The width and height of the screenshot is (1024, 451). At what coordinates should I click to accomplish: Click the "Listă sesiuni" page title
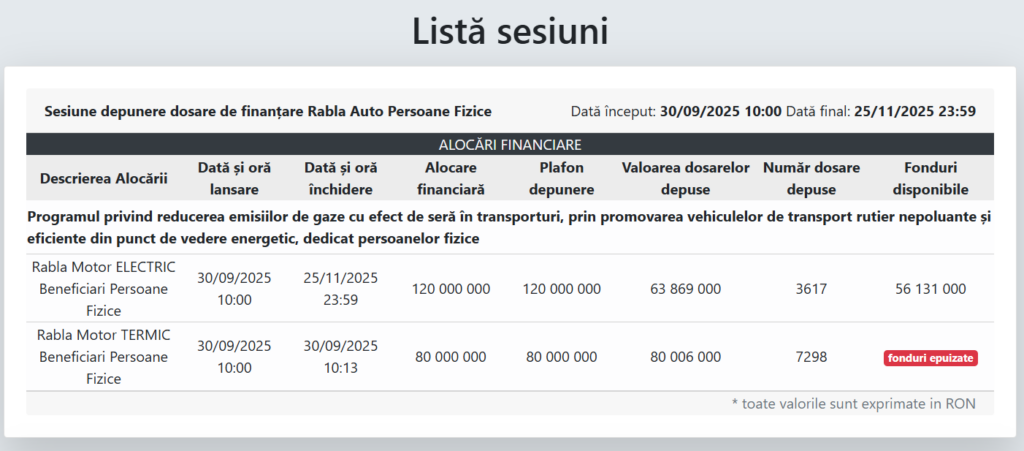pyautogui.click(x=511, y=31)
